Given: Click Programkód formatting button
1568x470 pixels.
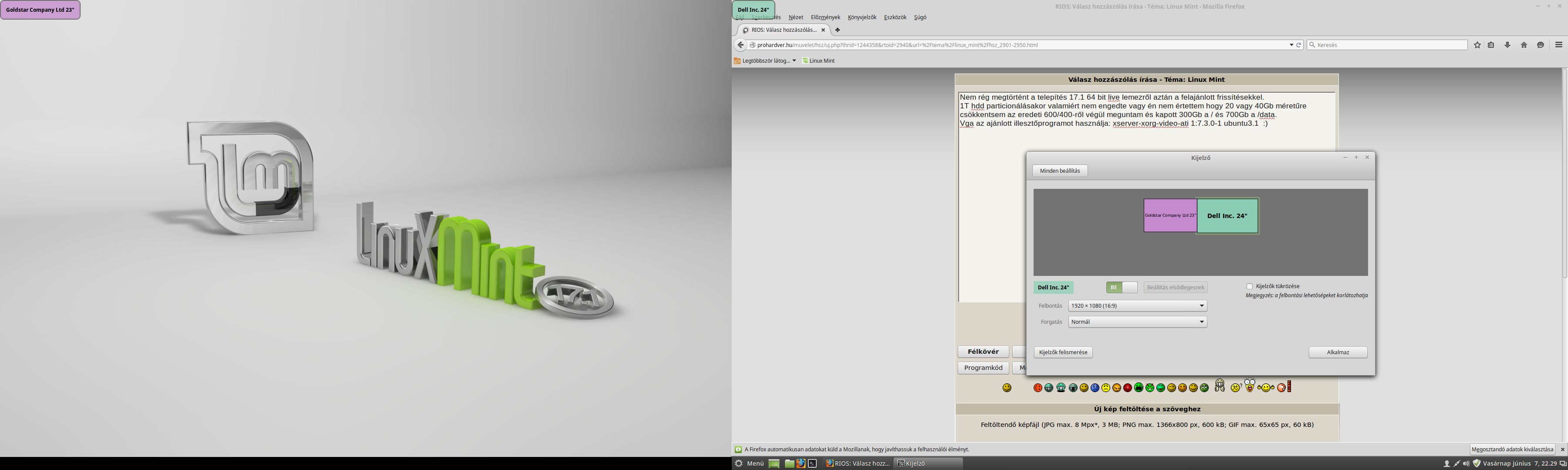Looking at the screenshot, I should (983, 368).
